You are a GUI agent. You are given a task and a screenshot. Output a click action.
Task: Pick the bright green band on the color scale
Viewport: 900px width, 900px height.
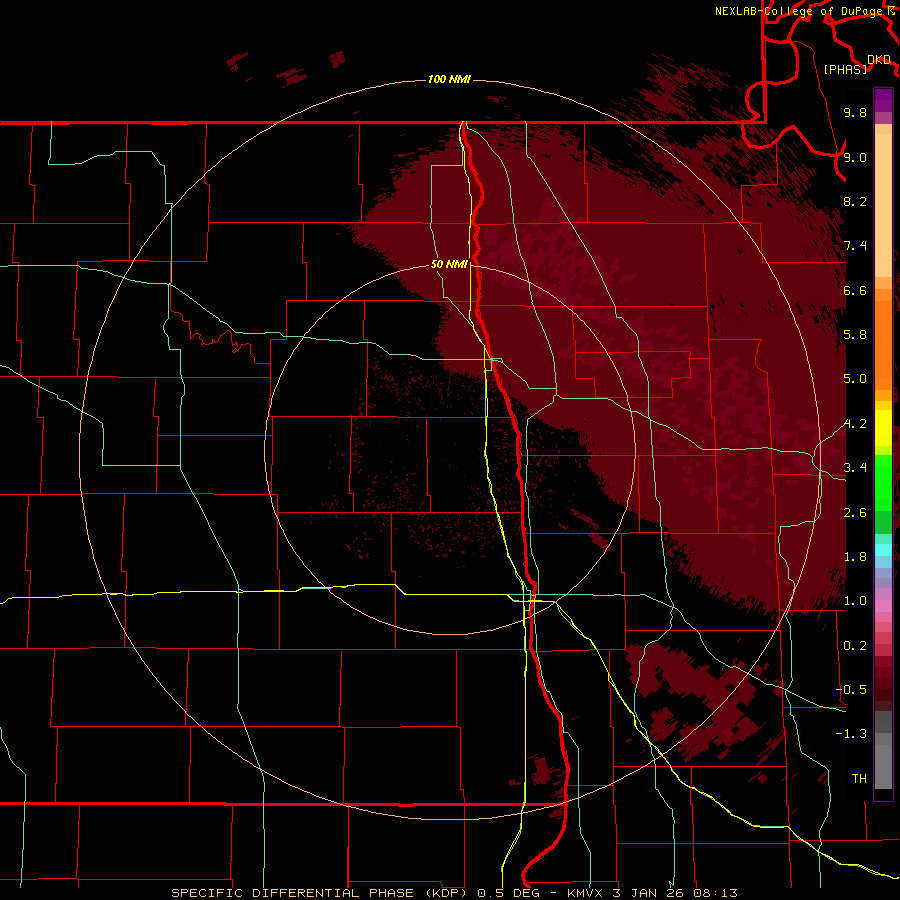click(x=883, y=483)
